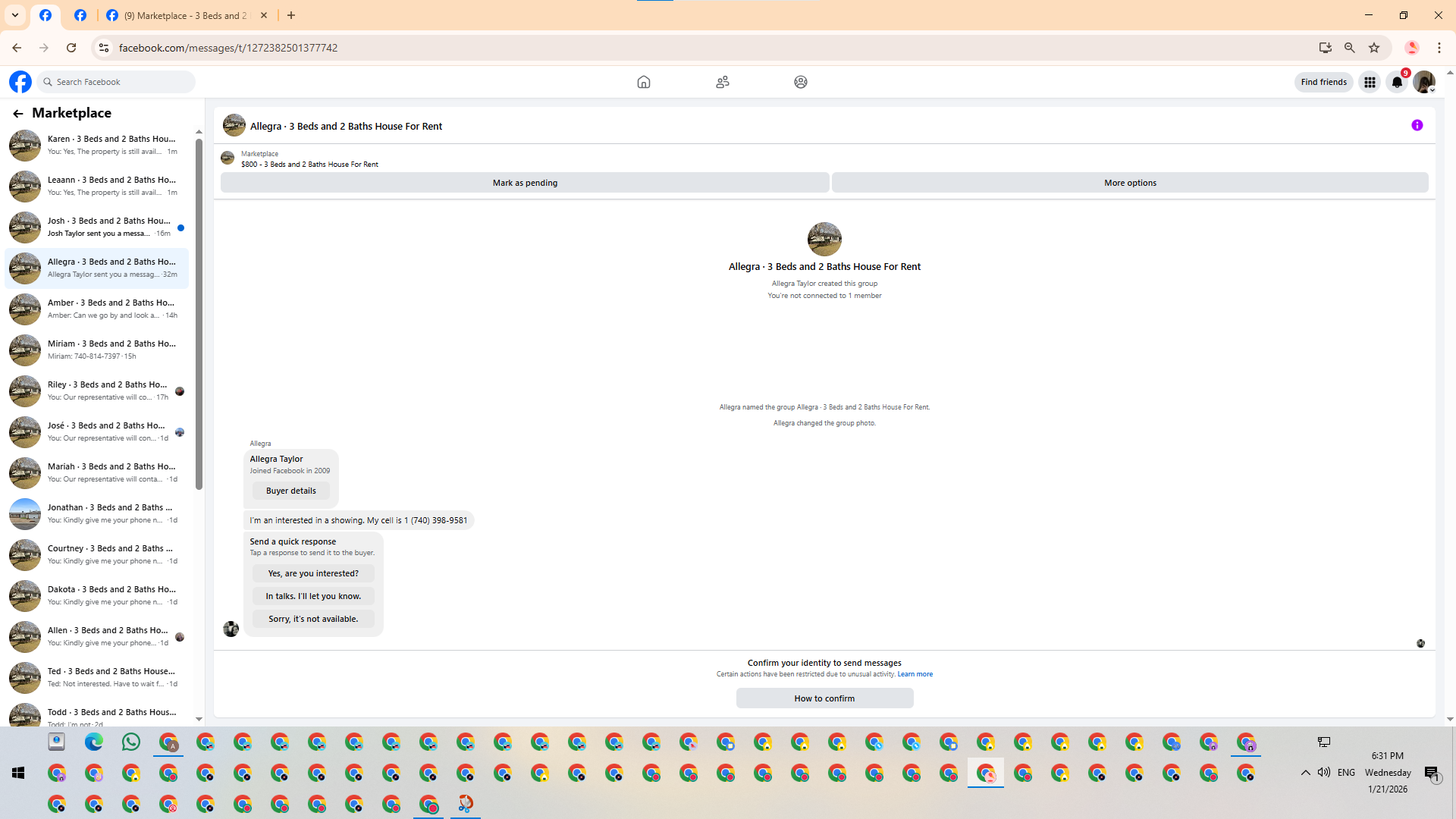Switch to Marketplace browser tab
The width and height of the screenshot is (1456, 819).
point(186,15)
